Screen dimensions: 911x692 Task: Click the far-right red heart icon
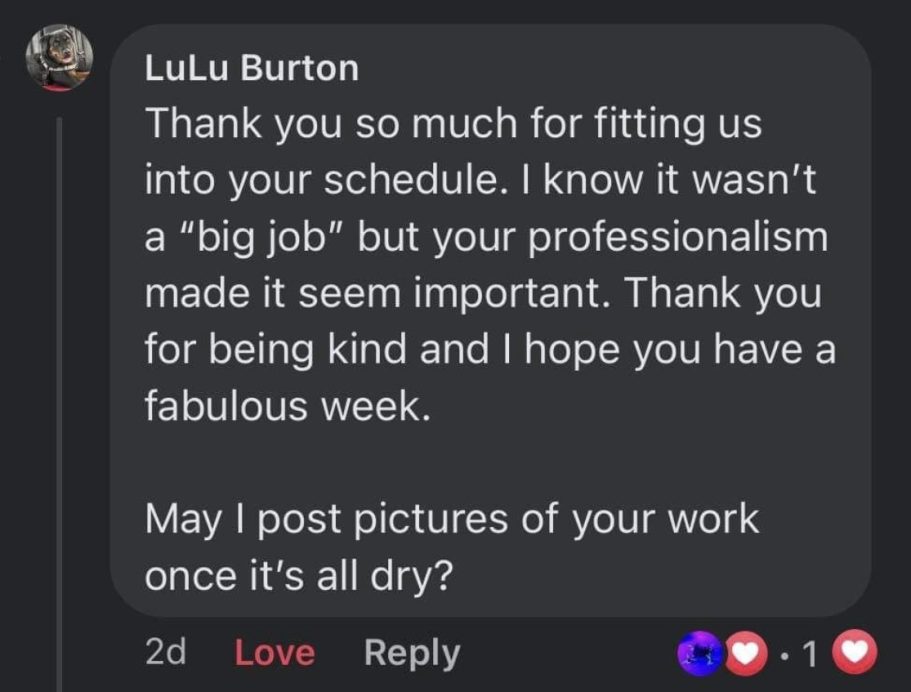pyautogui.click(x=857, y=653)
